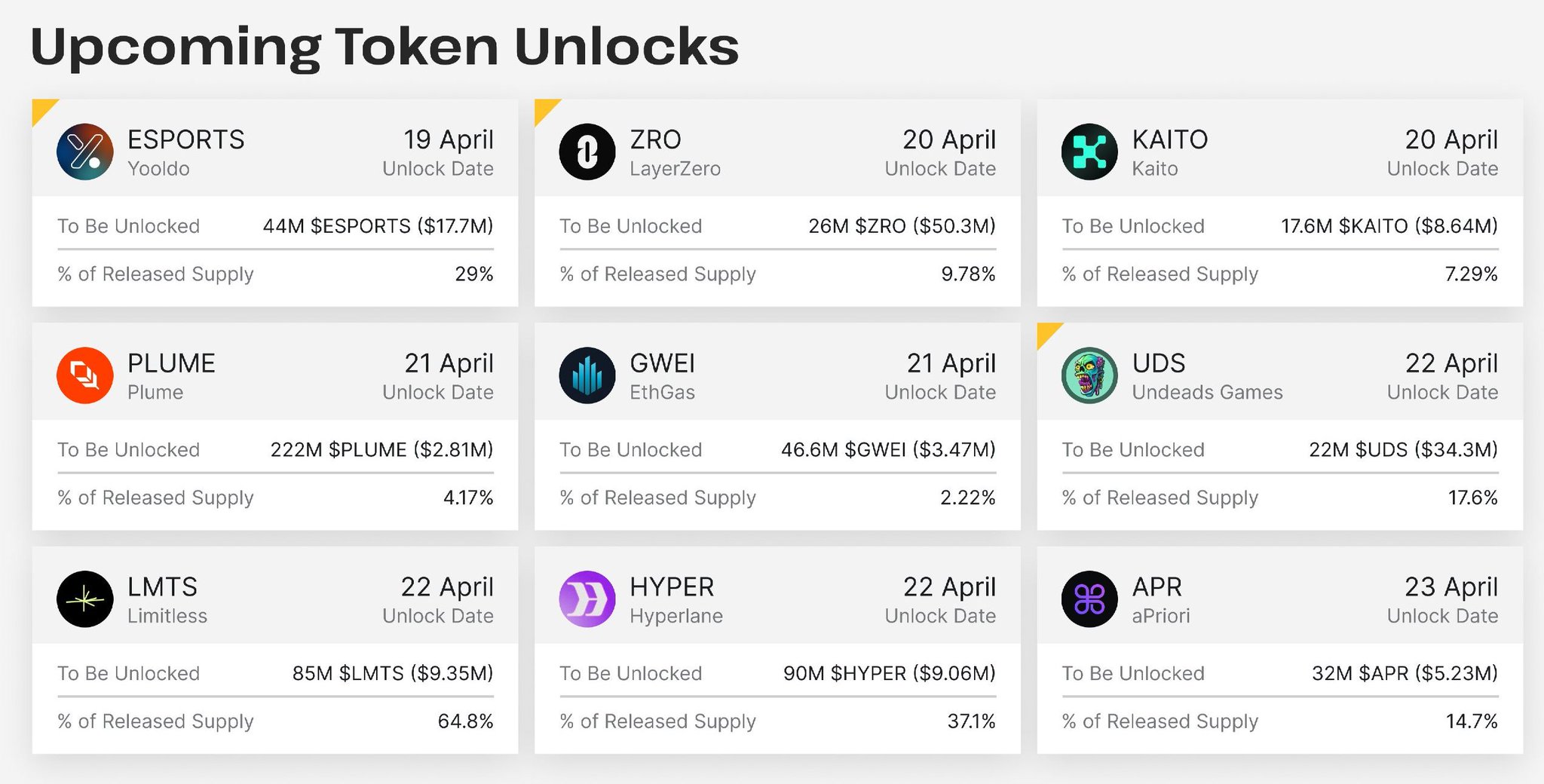Image resolution: width=1544 pixels, height=784 pixels.
Task: Click the yellow corner flag on UDS card
Action: pos(1046,332)
